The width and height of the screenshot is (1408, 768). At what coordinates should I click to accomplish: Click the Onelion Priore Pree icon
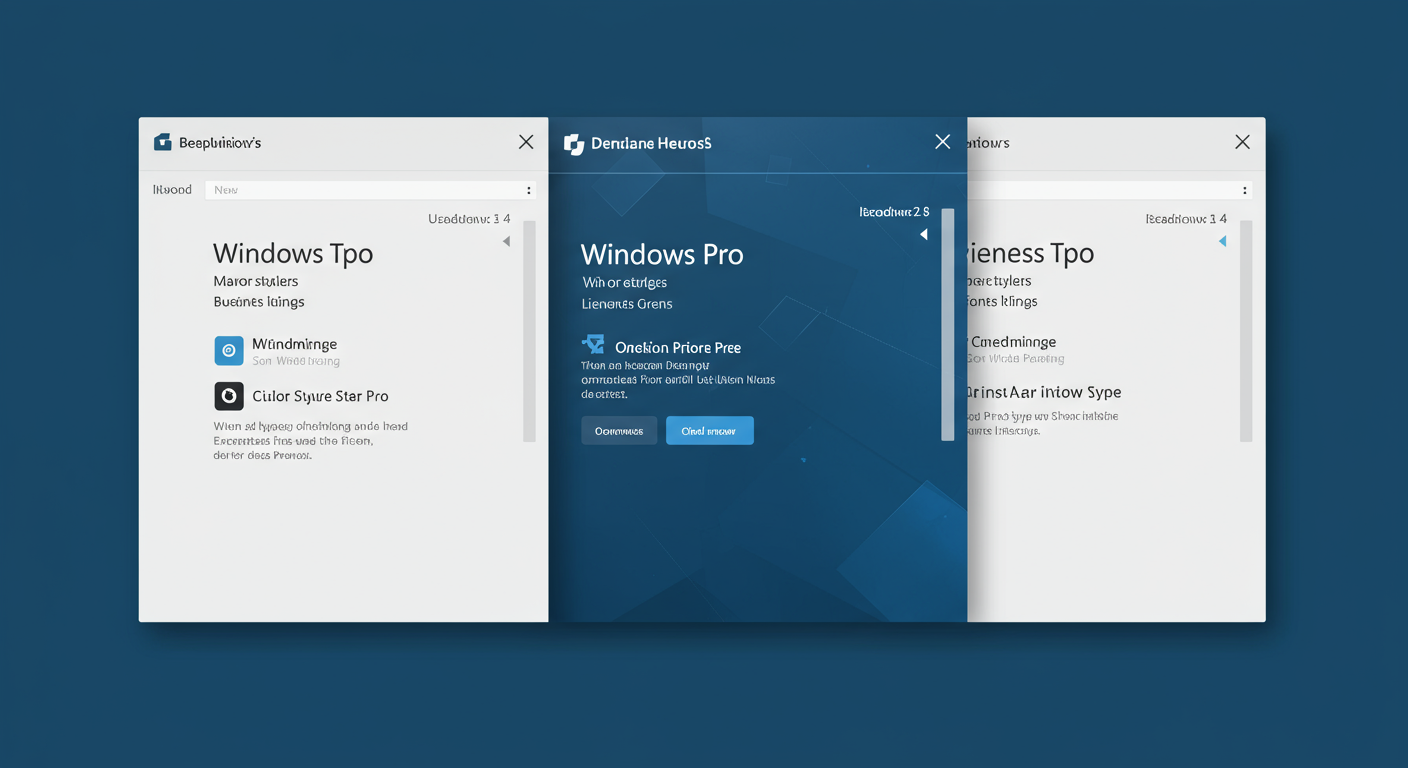point(593,345)
